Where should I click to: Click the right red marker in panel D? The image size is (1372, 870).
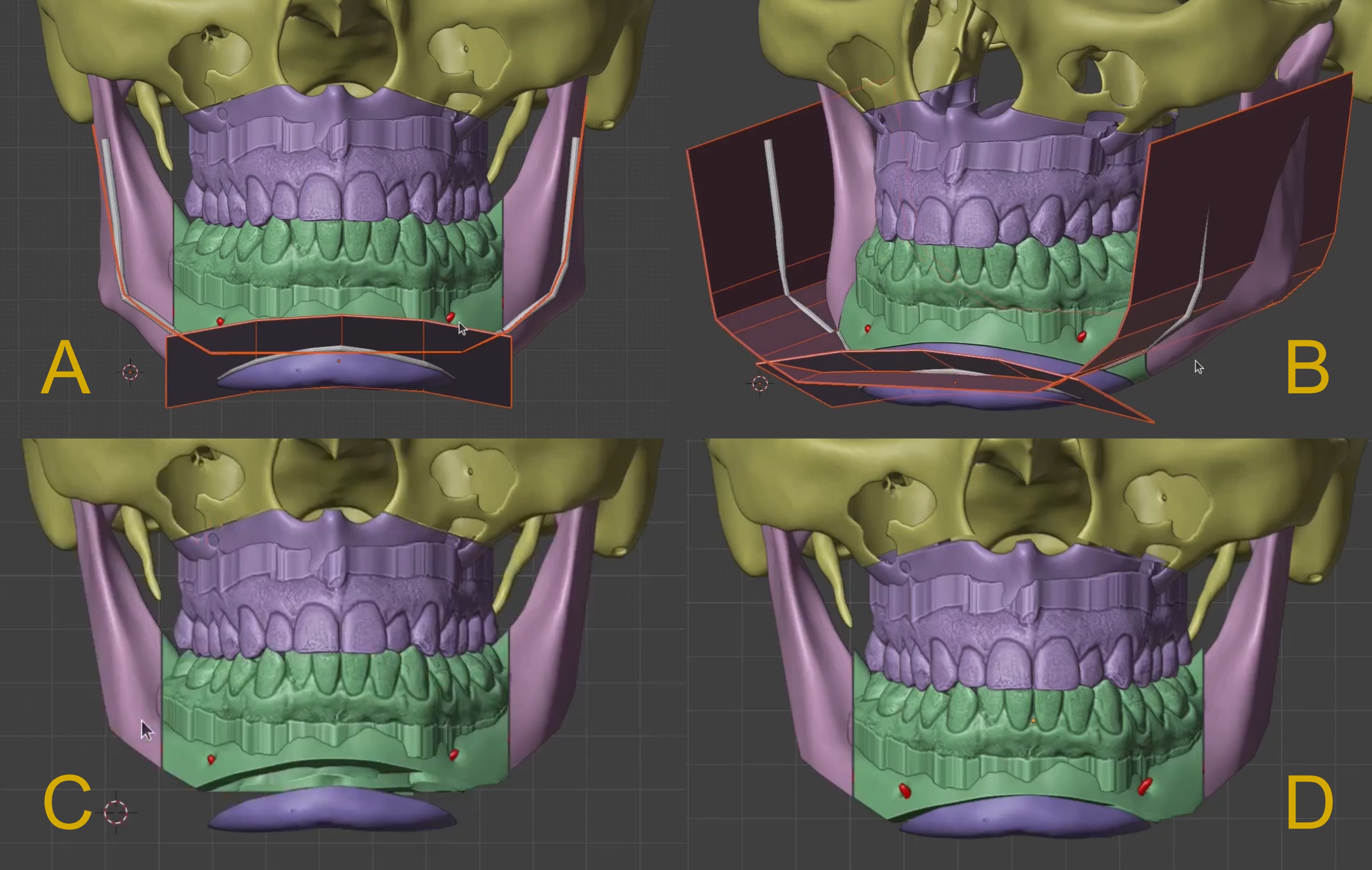[x=1144, y=787]
